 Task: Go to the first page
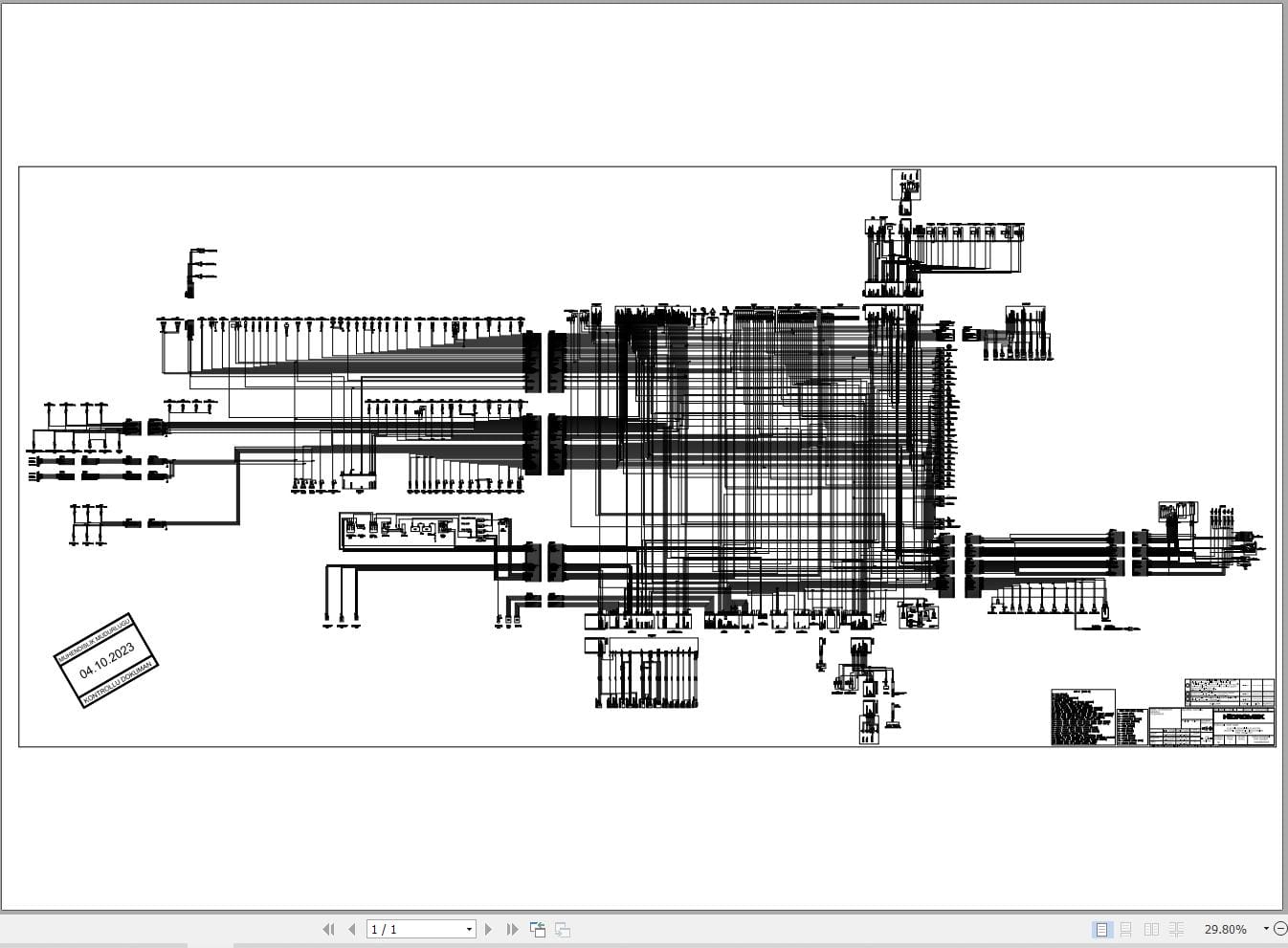tap(328, 929)
